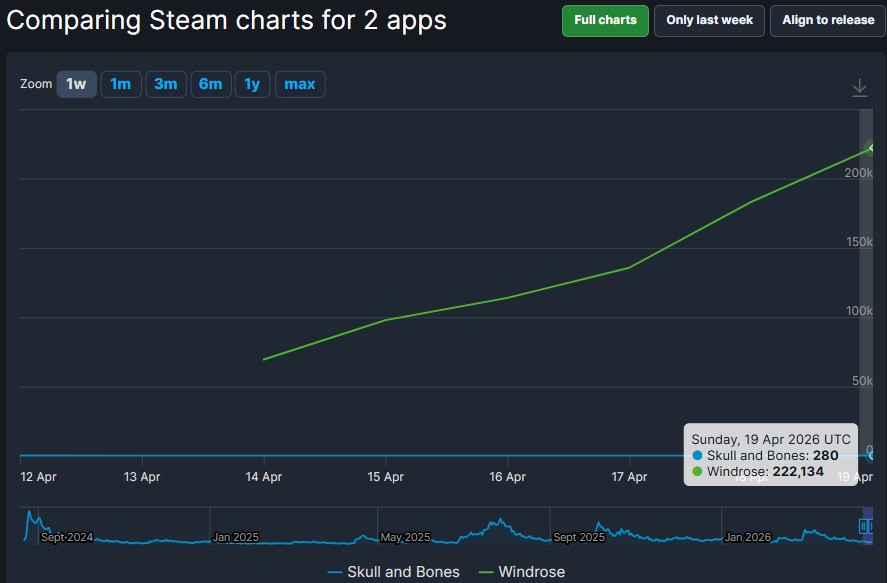Viewport: 887px width, 583px height.
Task: Click the blue Skull and Bones endpoint marker
Action: coord(872,455)
